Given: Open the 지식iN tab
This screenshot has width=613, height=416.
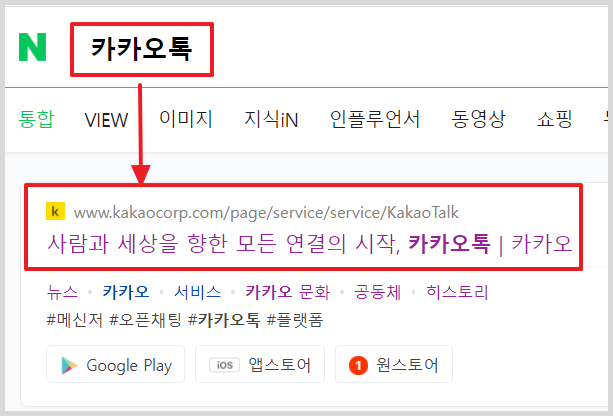Looking at the screenshot, I should tap(271, 119).
